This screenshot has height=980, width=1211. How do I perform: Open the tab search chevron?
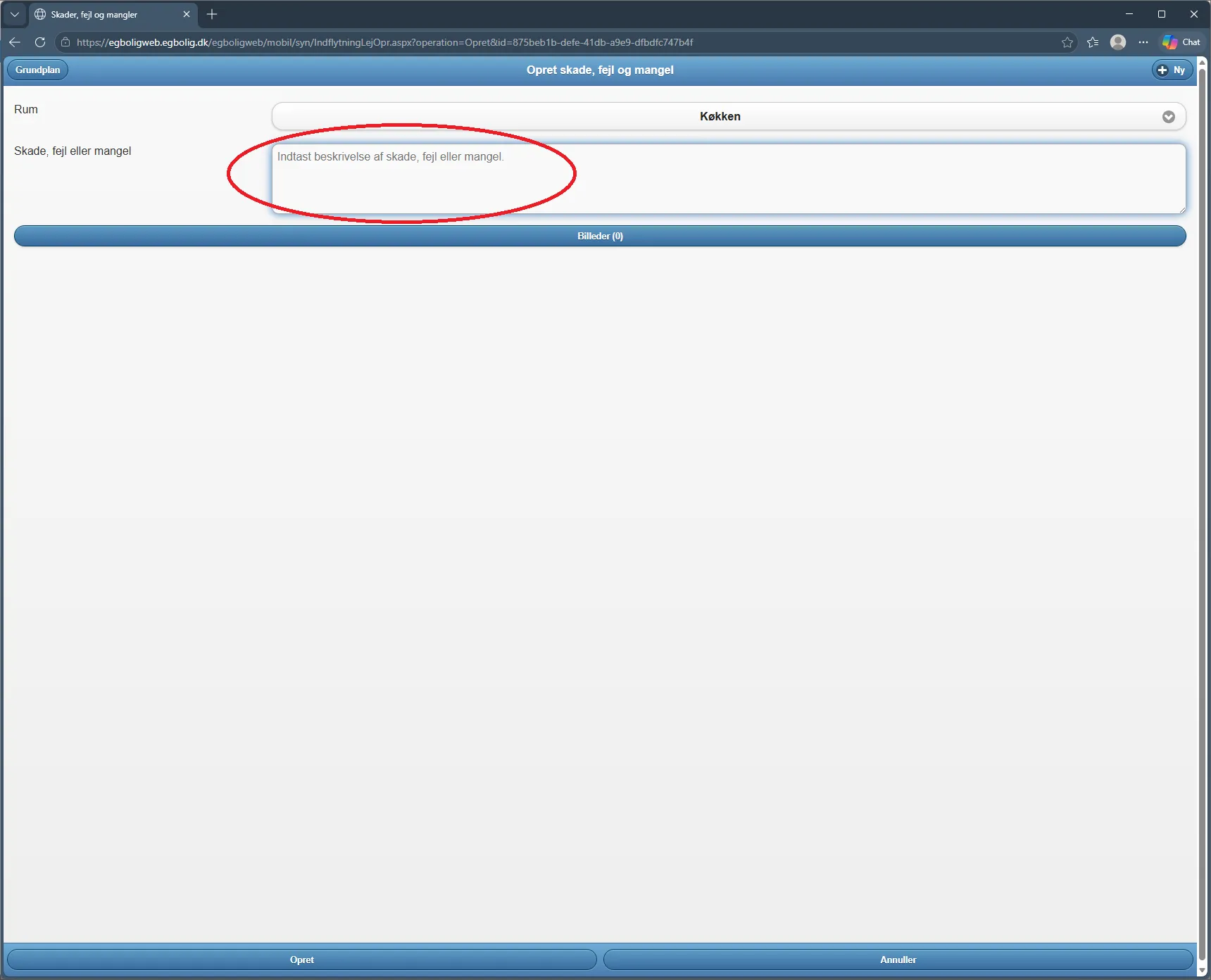pos(15,14)
